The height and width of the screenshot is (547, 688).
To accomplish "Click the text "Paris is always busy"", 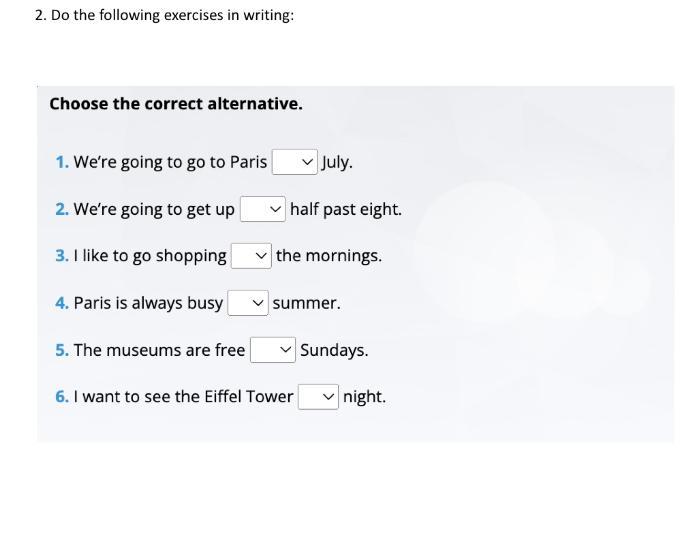I will coord(148,303).
